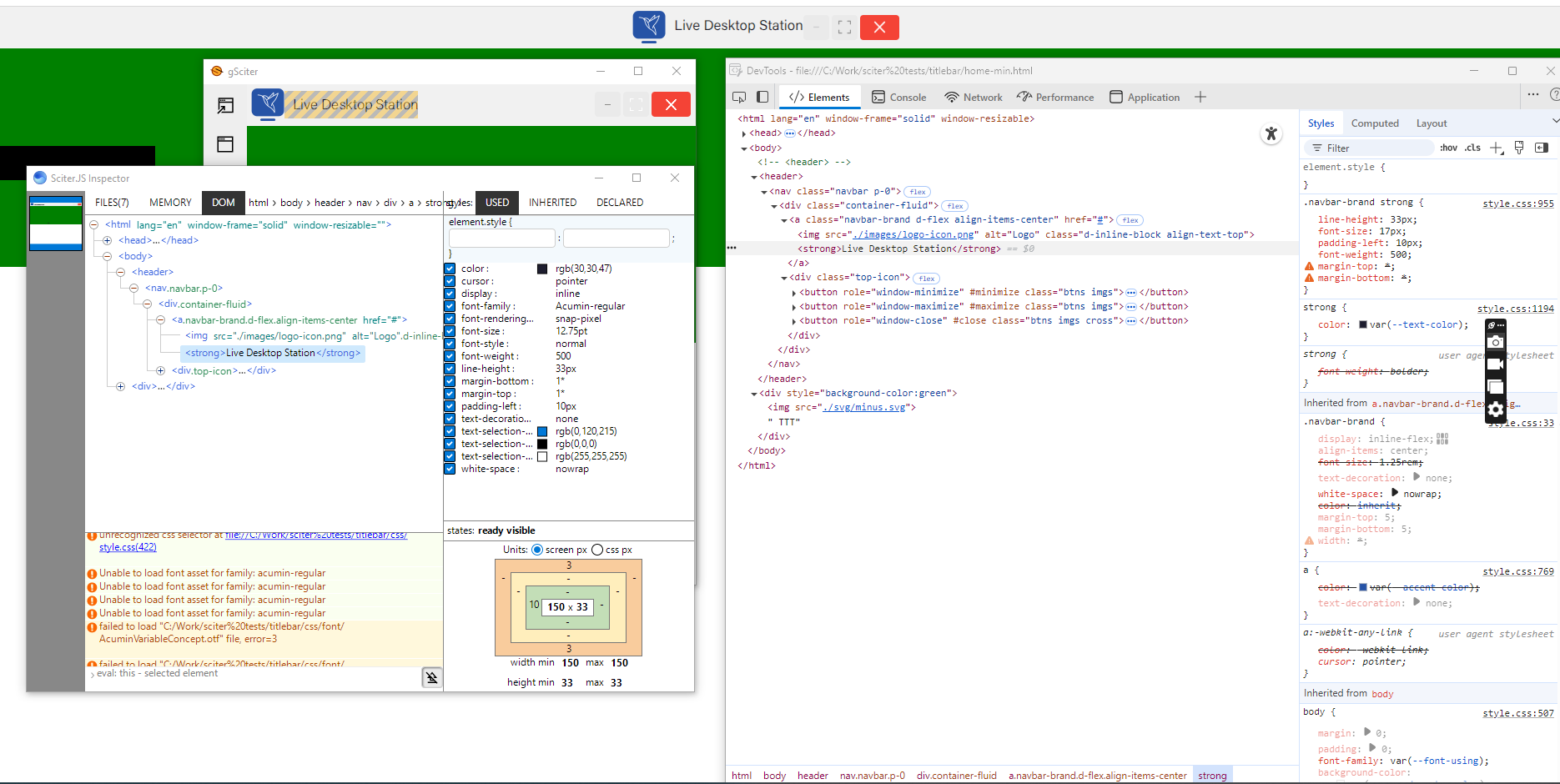Click floating overlapping-windows icon

point(1496,387)
